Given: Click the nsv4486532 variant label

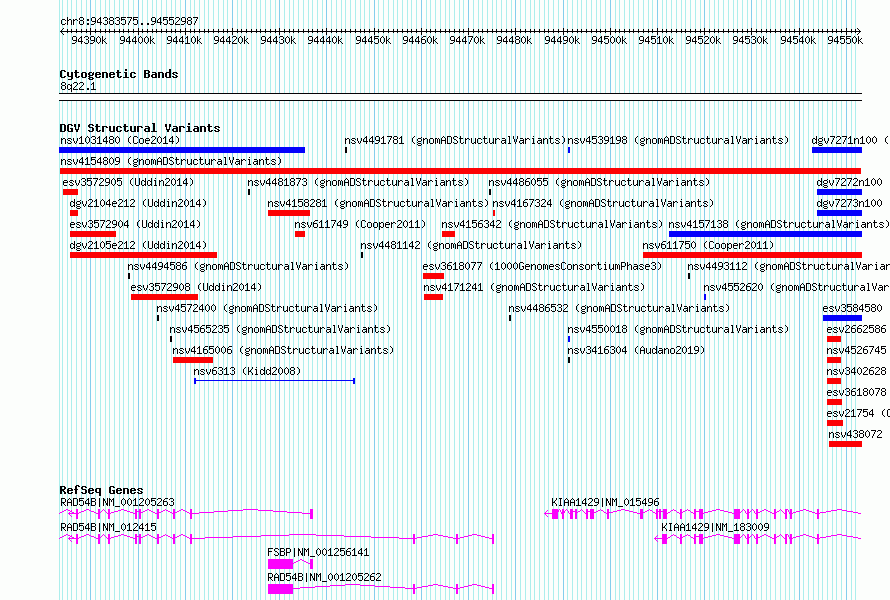Looking at the screenshot, I should (x=619, y=308).
